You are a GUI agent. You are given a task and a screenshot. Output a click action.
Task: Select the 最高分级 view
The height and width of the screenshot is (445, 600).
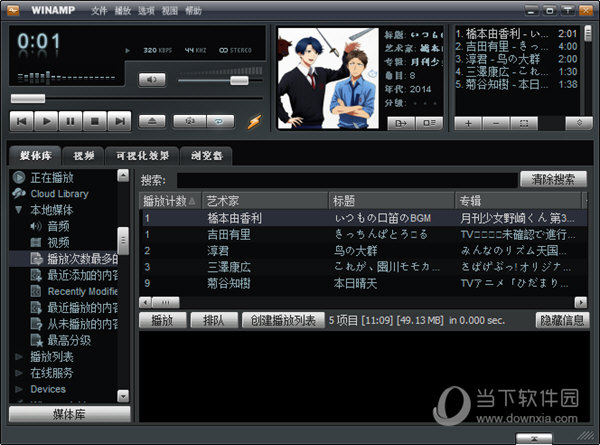[61, 340]
